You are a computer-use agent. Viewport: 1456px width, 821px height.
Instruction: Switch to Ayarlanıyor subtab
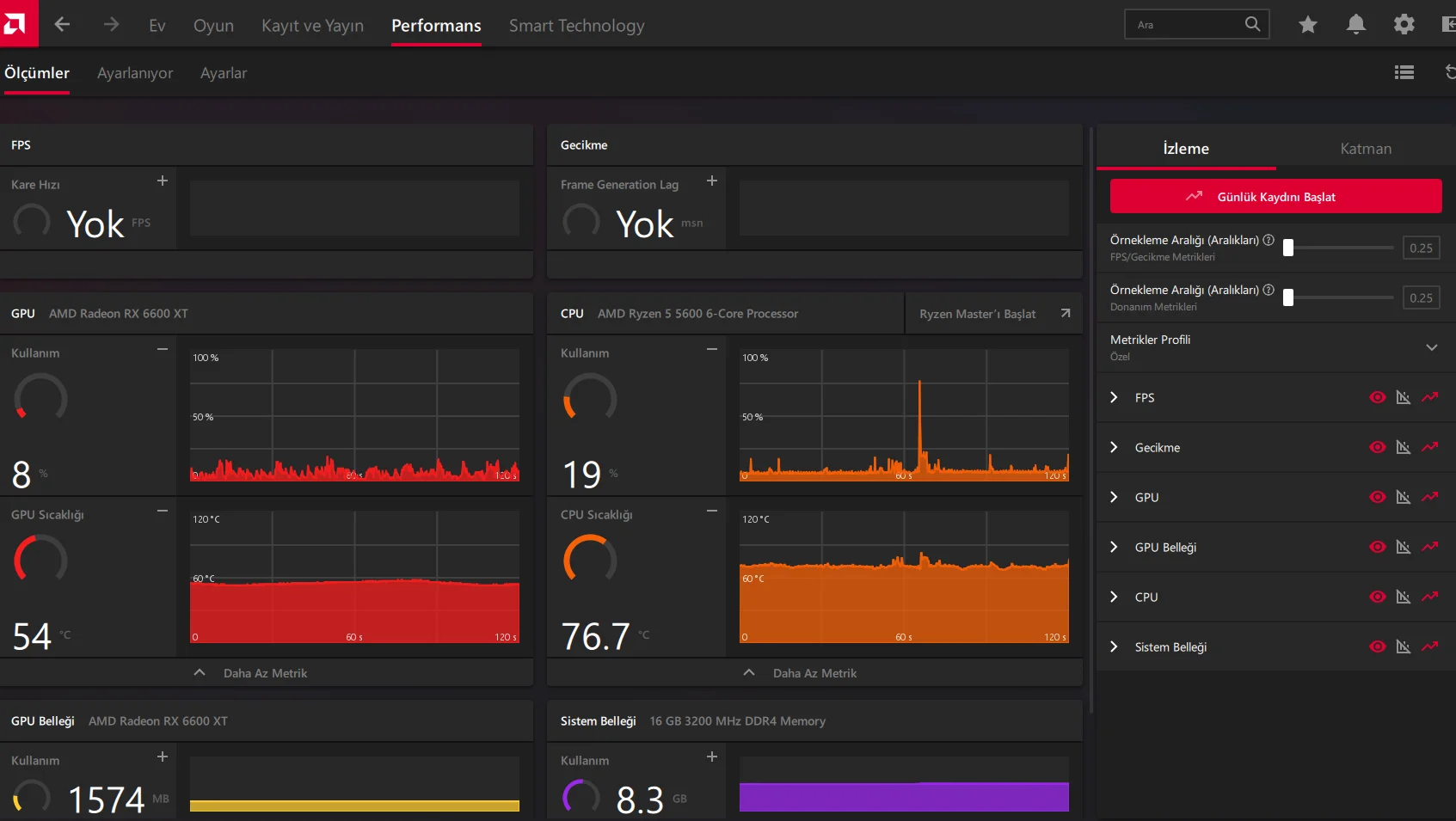[135, 73]
